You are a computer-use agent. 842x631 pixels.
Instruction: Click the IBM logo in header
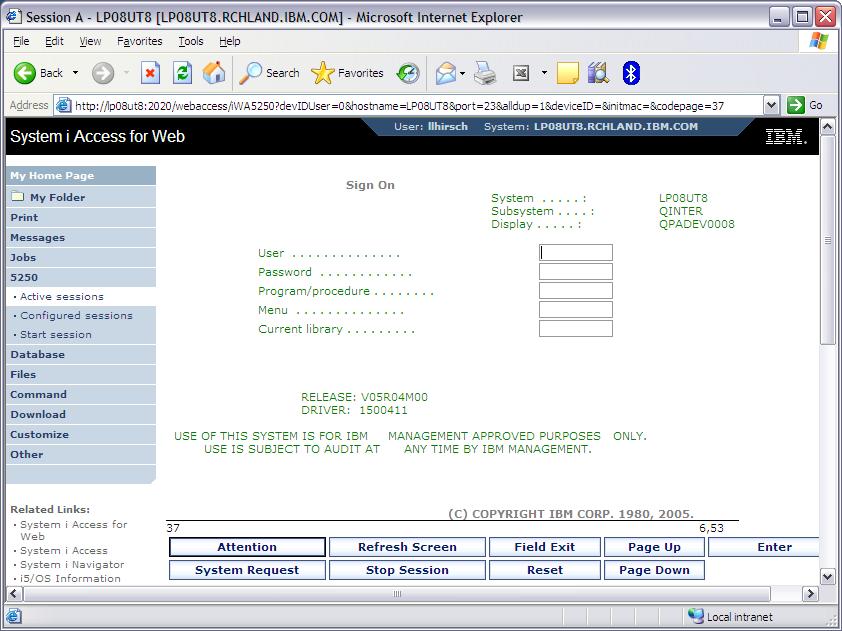coord(786,136)
